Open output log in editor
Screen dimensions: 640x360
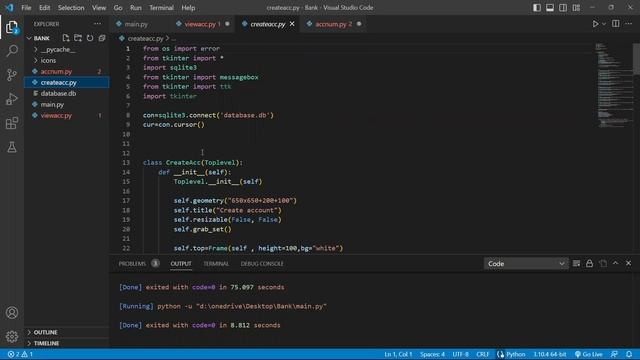coord(603,264)
